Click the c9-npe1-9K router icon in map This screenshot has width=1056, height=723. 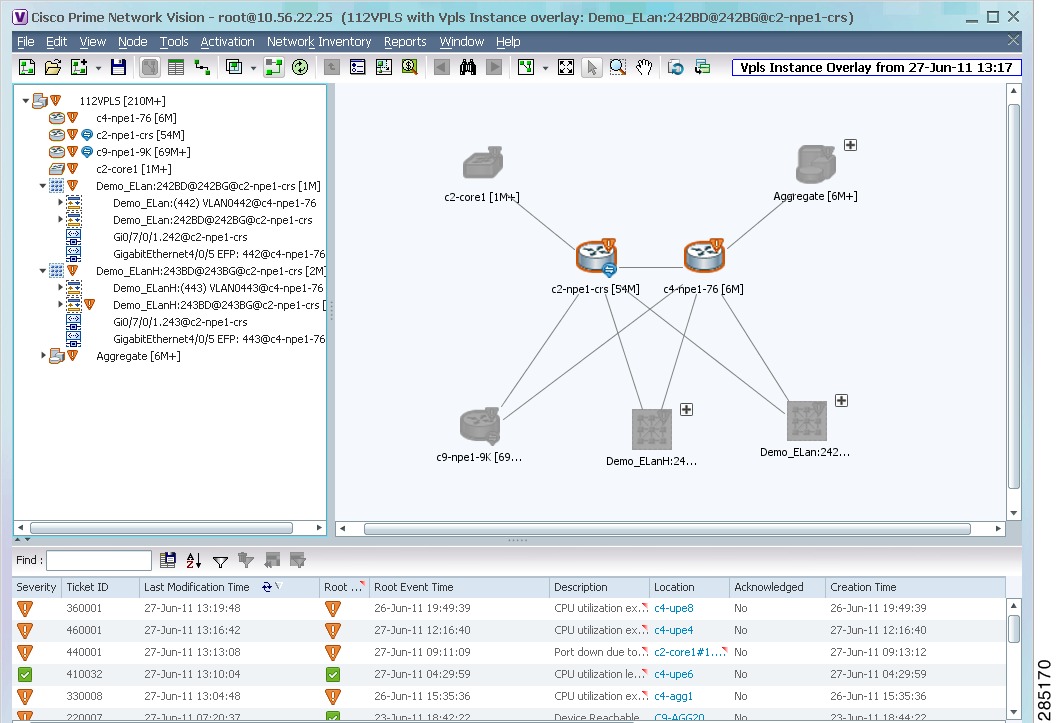click(x=480, y=426)
